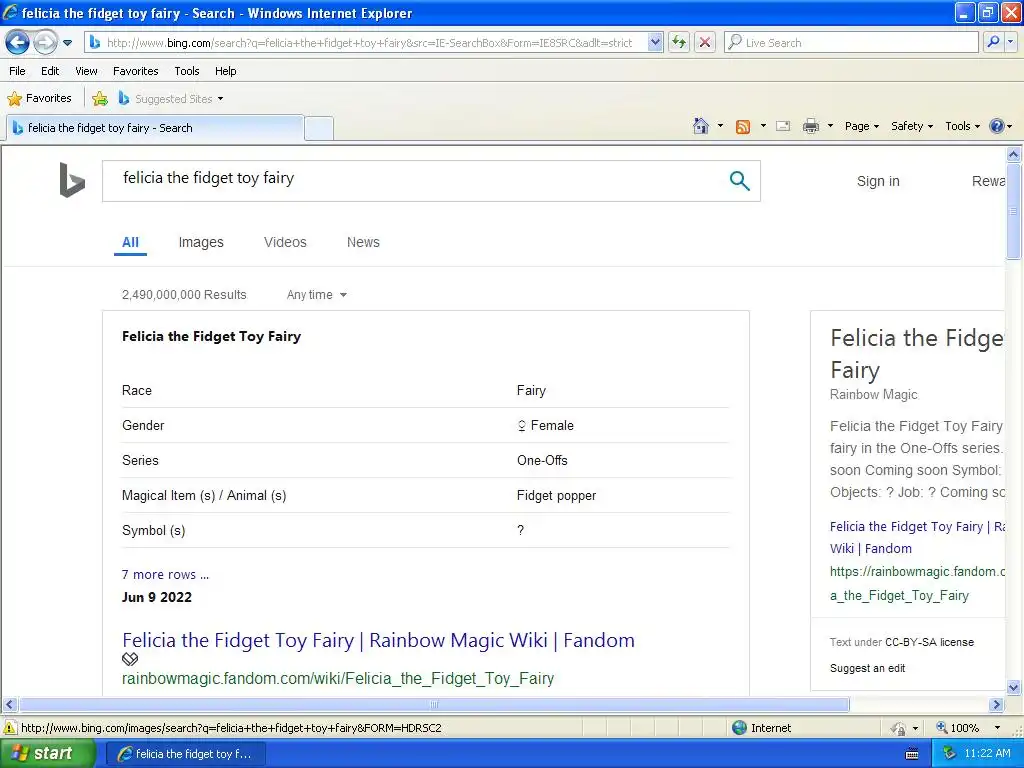Expand the RSS feeds dropdown arrow
The height and width of the screenshot is (768, 1024).
(763, 126)
